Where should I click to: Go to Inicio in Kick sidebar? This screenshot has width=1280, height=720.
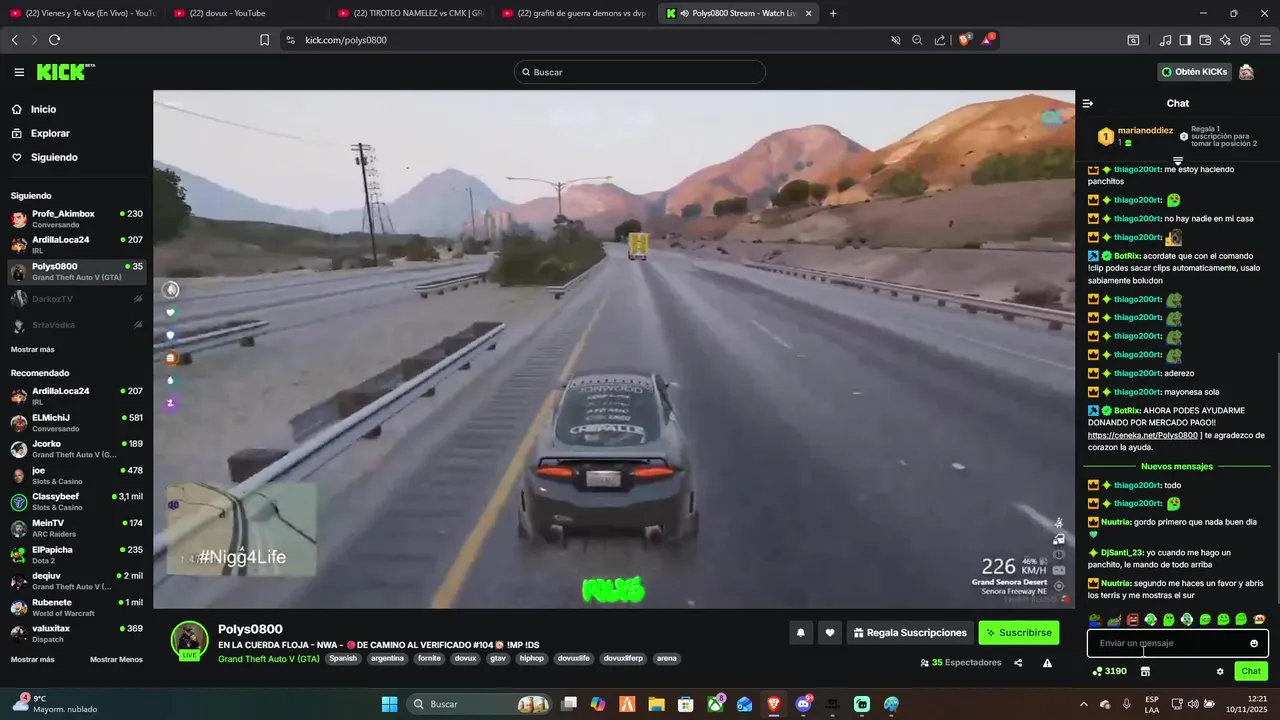pos(43,109)
